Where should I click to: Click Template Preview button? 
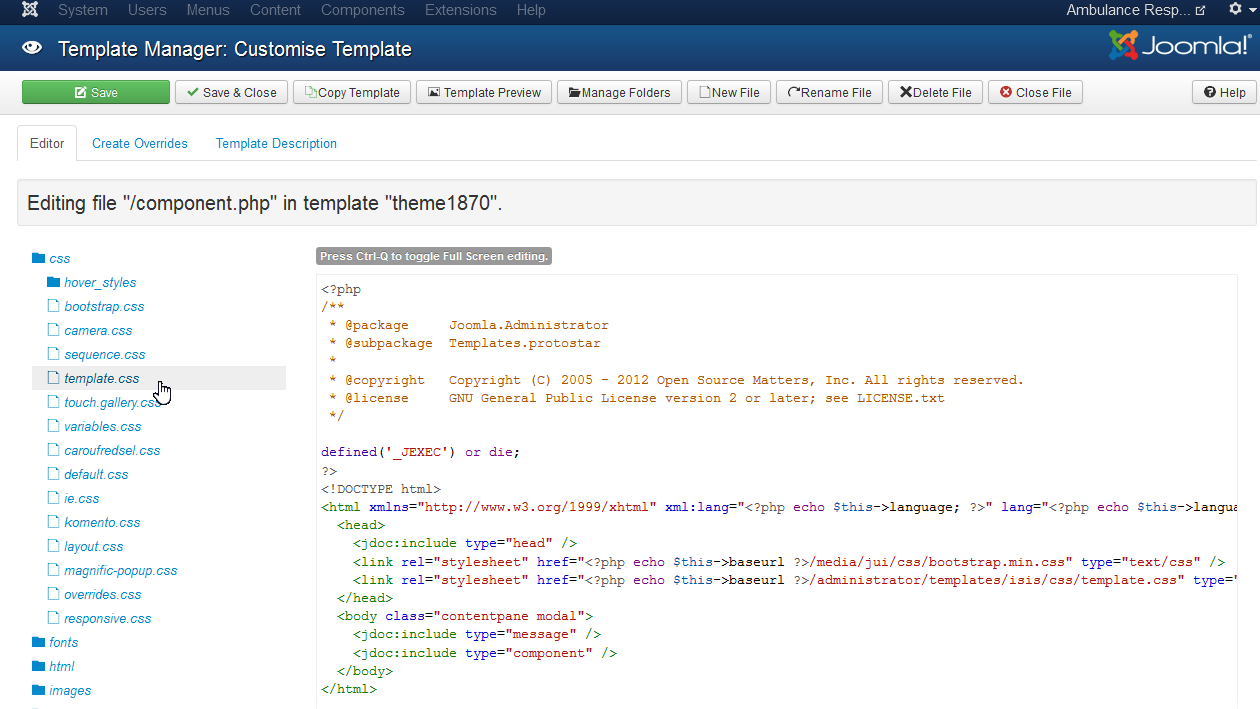(x=484, y=92)
